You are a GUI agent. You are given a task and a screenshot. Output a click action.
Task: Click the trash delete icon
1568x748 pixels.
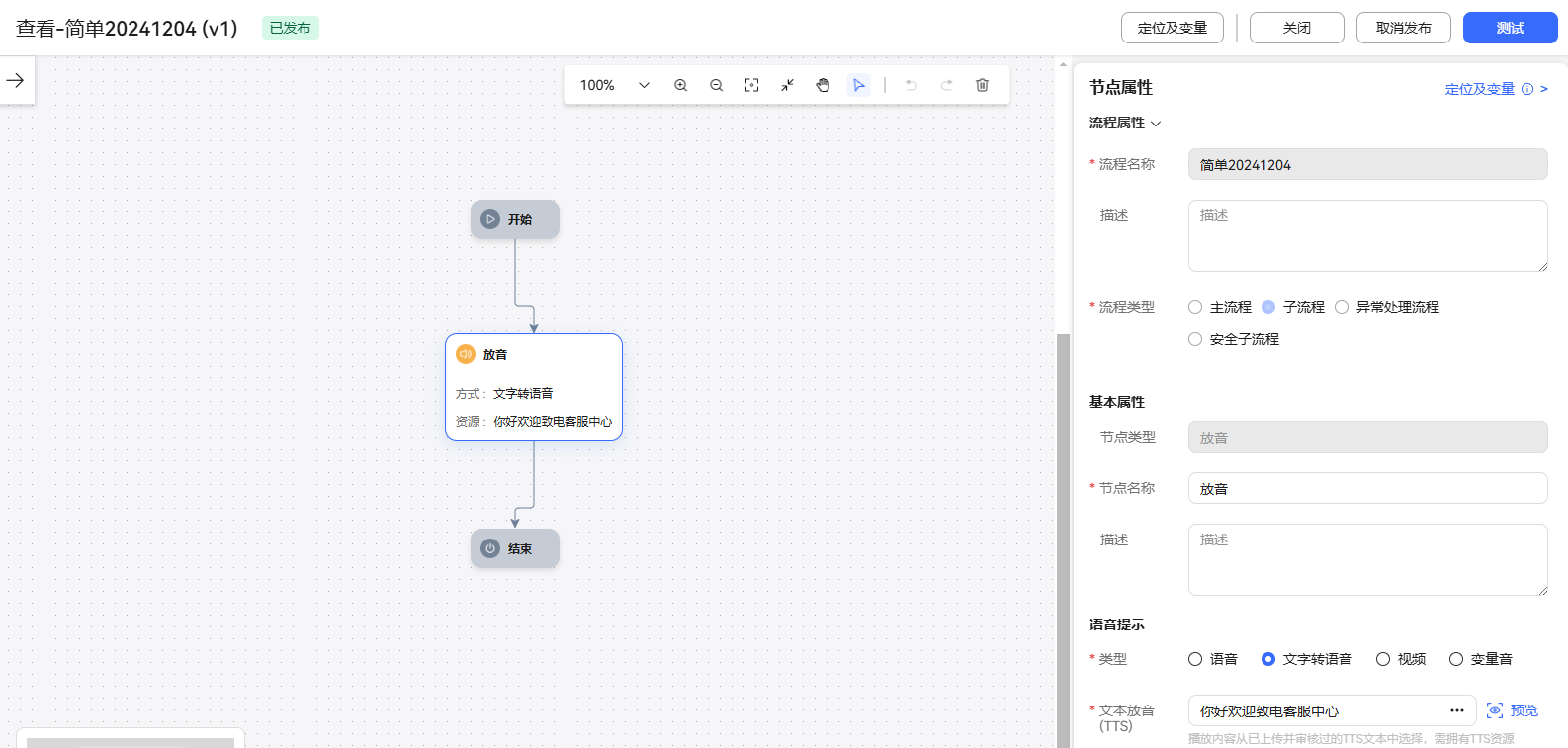pyautogui.click(x=982, y=85)
